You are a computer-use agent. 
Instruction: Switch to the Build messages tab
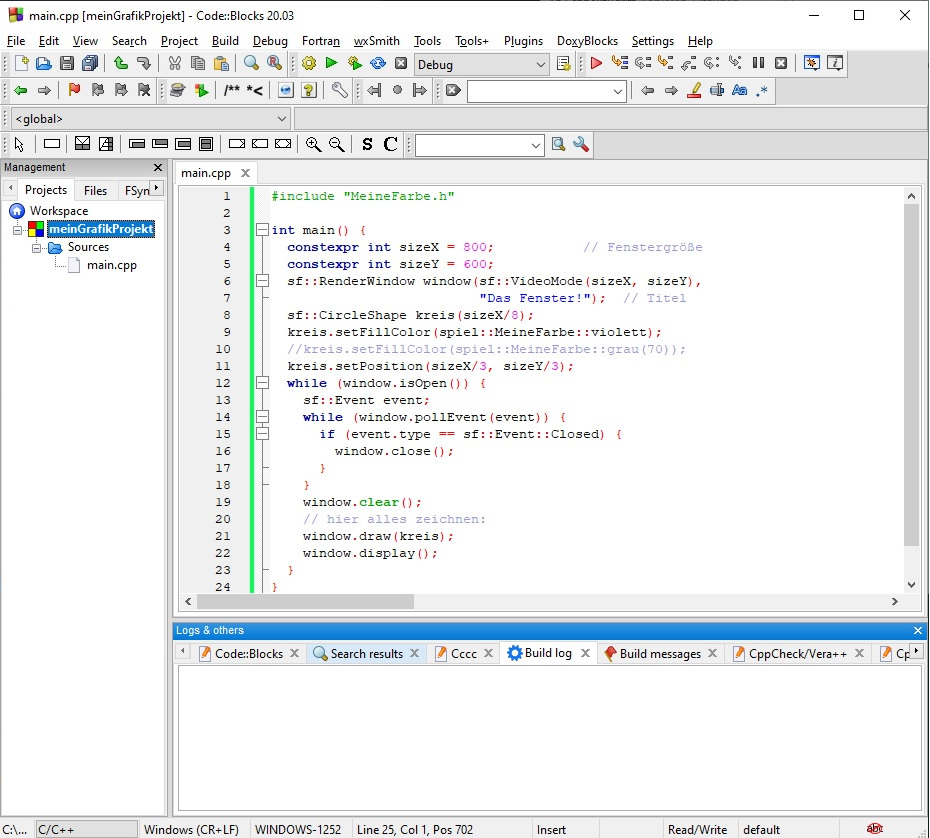659,653
